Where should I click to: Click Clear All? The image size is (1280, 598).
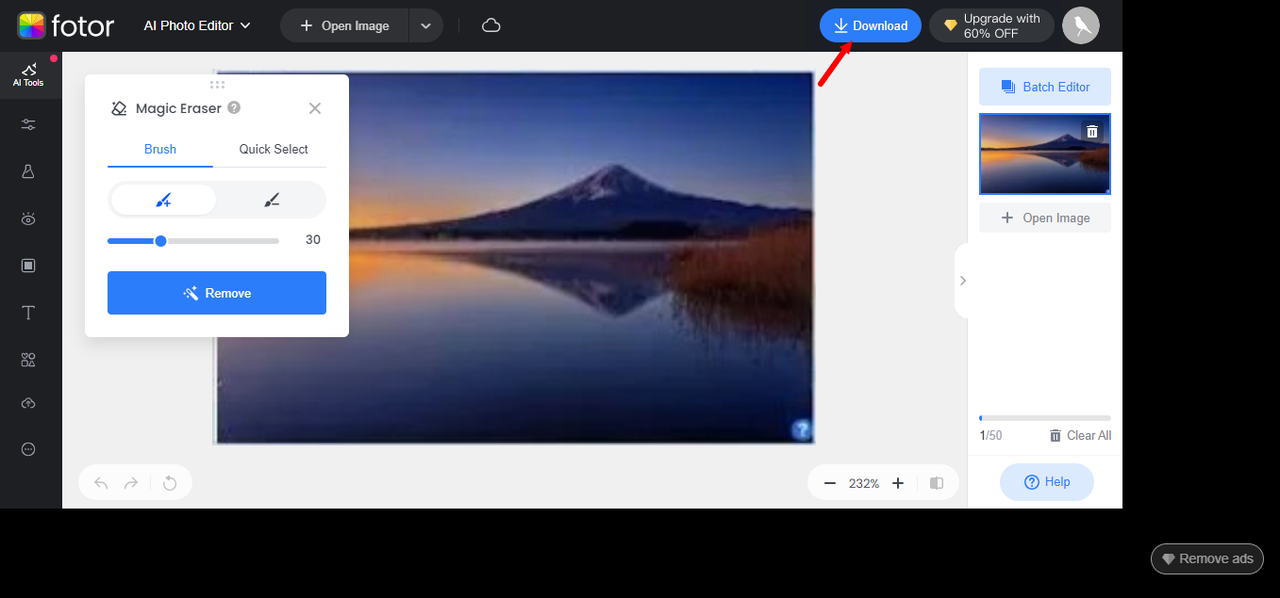click(x=1080, y=435)
